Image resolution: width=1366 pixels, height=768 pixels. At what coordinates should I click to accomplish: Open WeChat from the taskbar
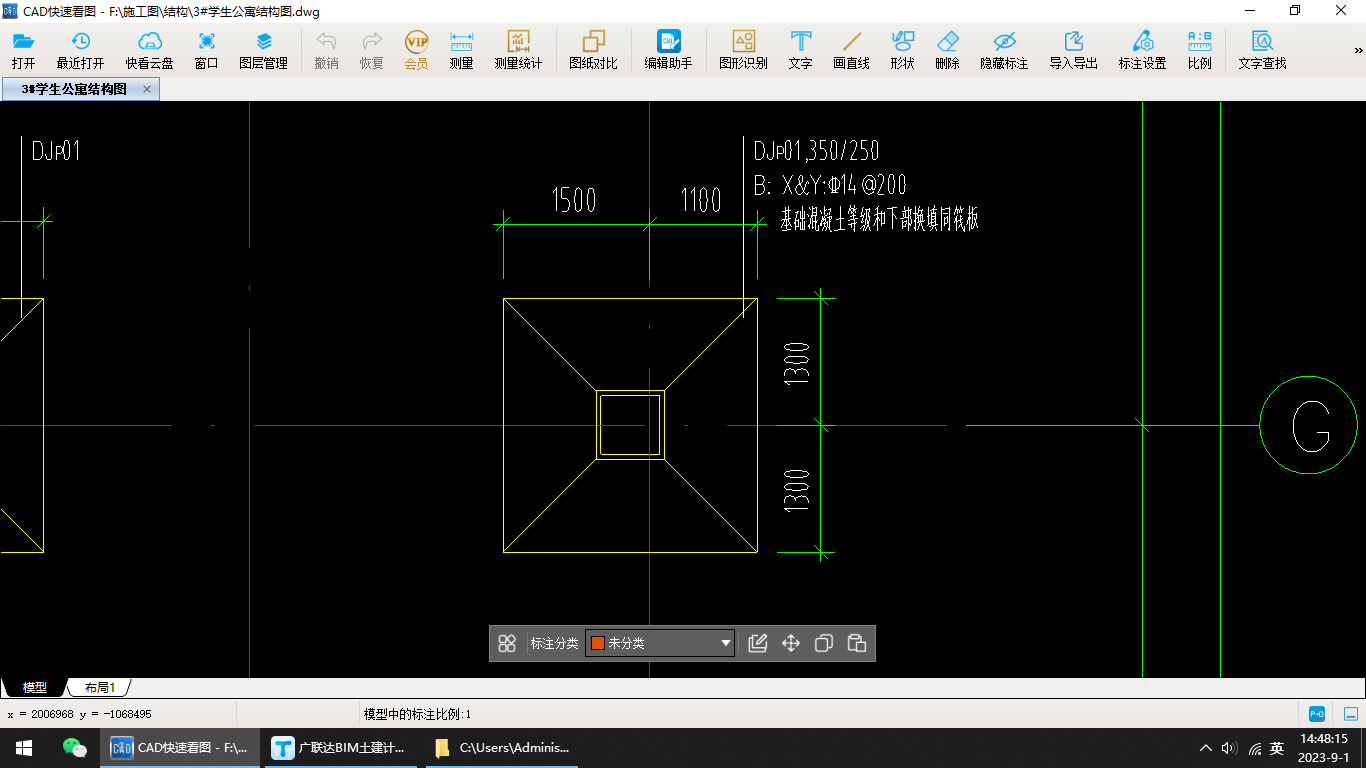(x=75, y=747)
